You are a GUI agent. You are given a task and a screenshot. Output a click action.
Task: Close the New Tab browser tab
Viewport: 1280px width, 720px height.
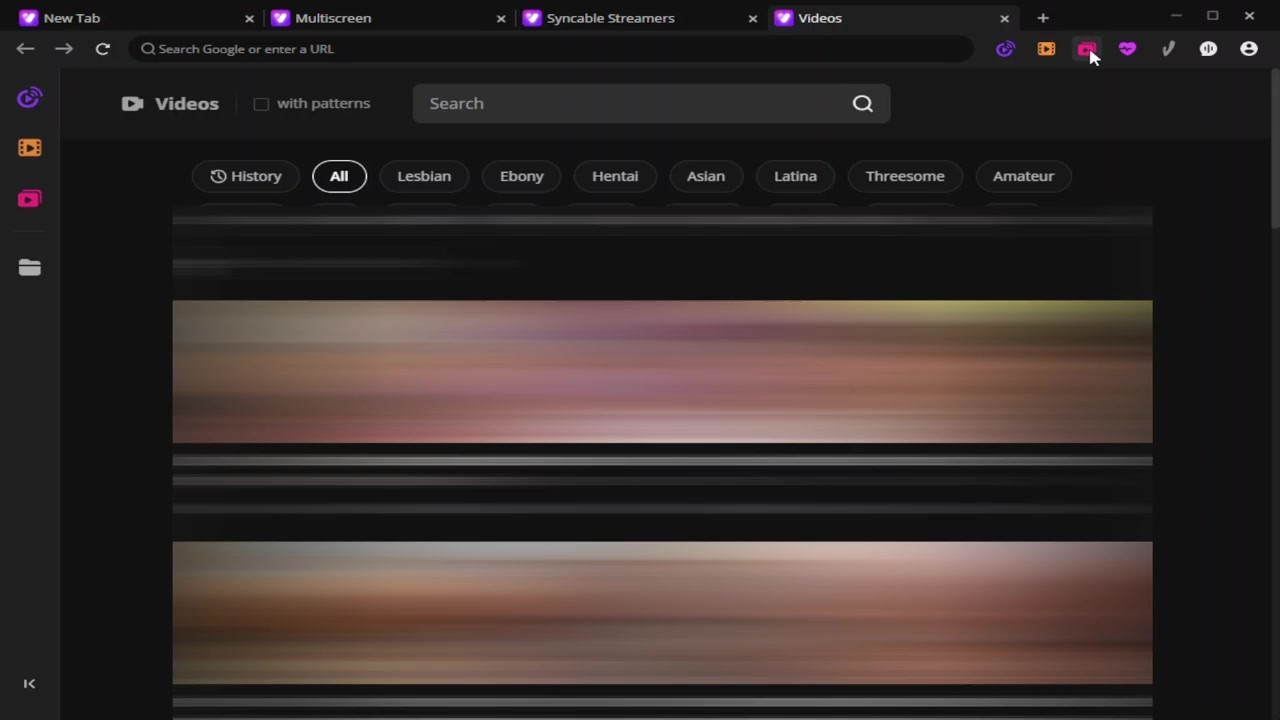(249, 18)
